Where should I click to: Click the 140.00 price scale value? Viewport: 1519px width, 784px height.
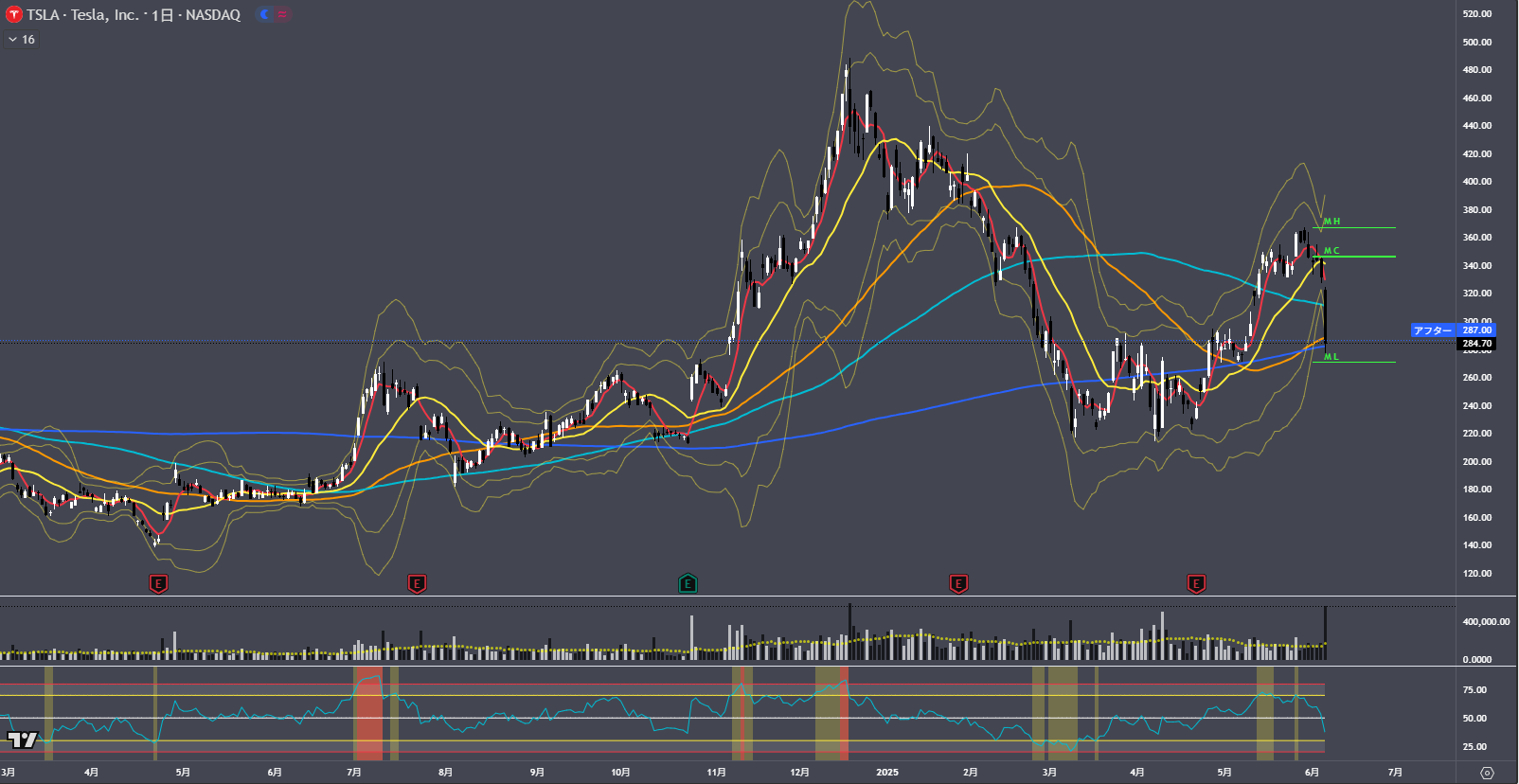[x=1476, y=545]
